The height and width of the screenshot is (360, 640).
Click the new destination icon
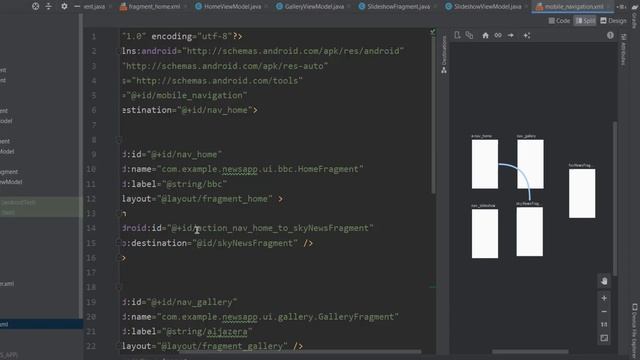pos(457,36)
